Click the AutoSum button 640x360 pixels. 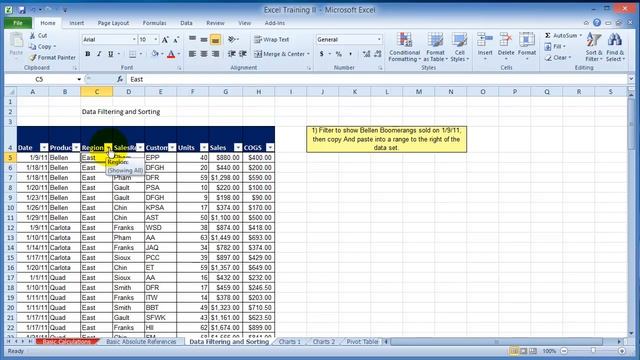pos(563,36)
